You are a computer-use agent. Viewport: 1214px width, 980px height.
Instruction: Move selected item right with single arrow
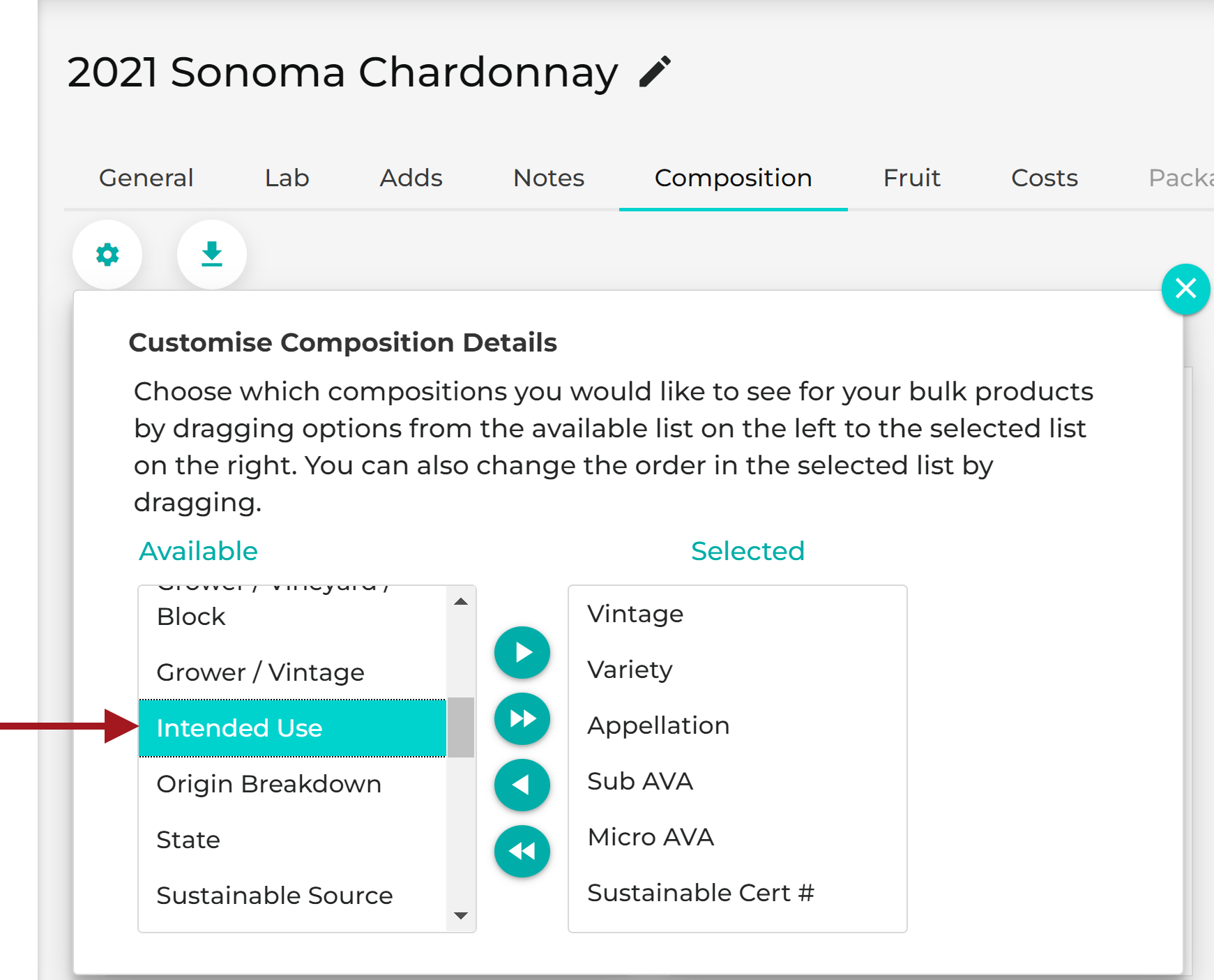click(x=522, y=653)
